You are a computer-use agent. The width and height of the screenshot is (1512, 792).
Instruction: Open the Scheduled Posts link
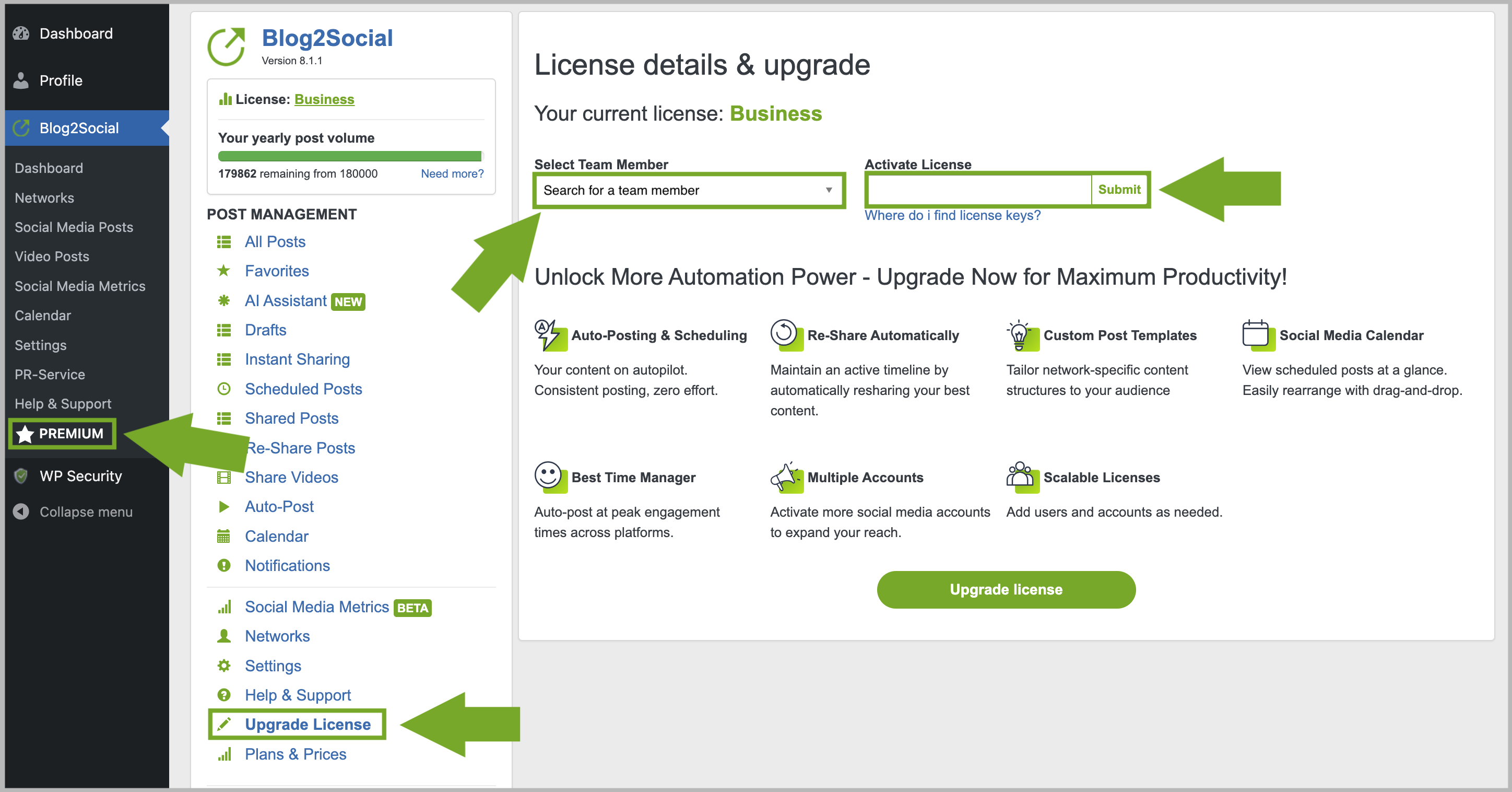[x=303, y=389]
